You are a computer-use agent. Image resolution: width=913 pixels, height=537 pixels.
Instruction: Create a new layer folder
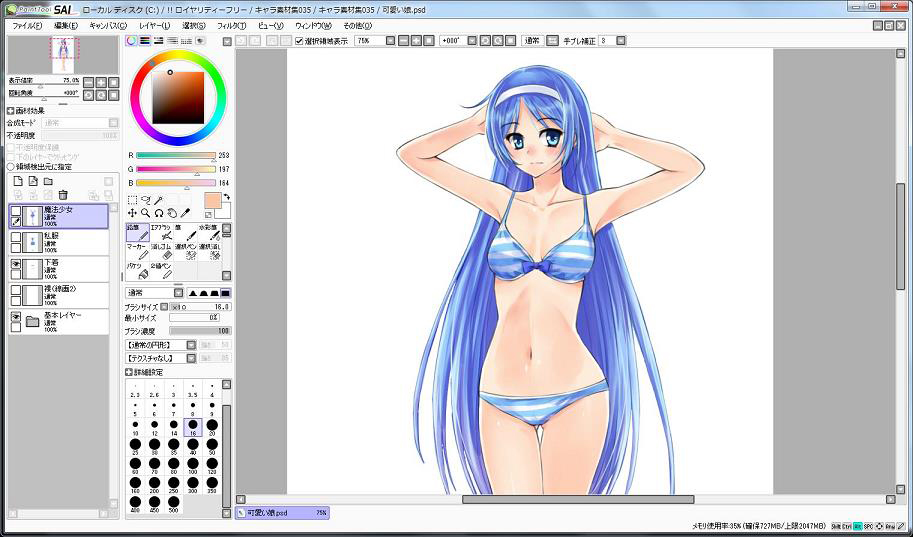click(47, 181)
